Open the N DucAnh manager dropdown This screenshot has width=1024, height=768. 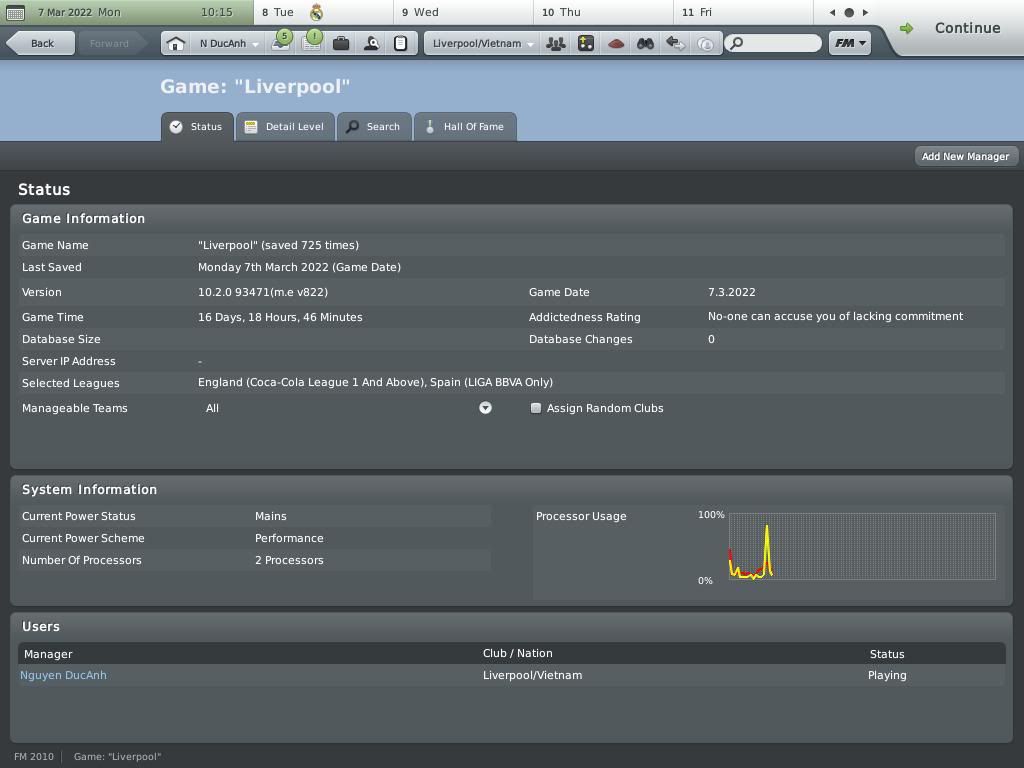(x=229, y=44)
